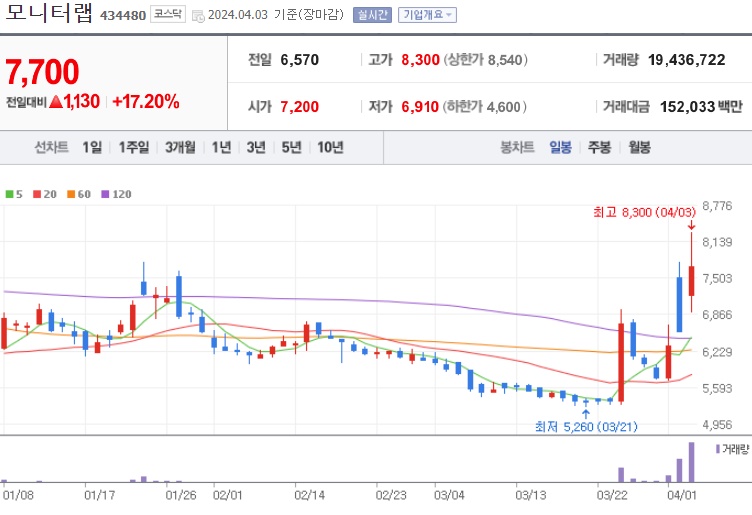Select the 3개월 line chart period
Image resolution: width=752 pixels, height=515 pixels.
180,147
